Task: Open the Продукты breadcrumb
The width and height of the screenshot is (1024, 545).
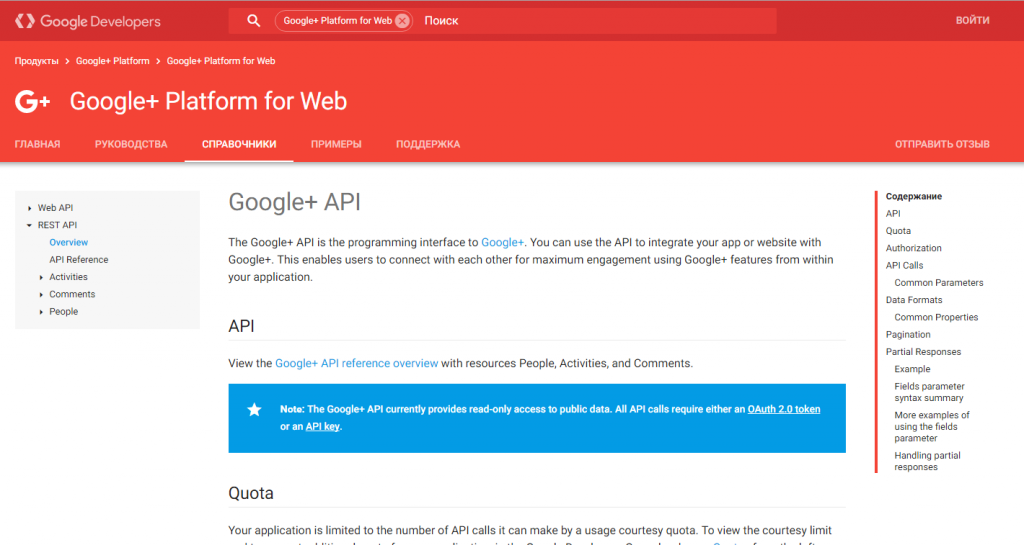Action: tap(37, 61)
